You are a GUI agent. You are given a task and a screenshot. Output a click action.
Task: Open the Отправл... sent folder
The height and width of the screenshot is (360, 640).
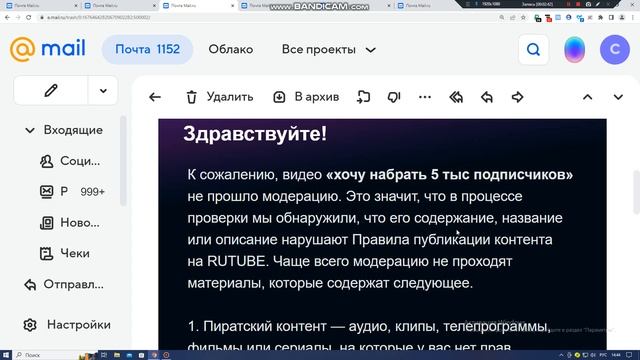tap(64, 284)
